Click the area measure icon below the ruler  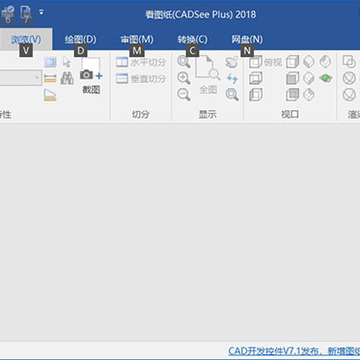pos(50,95)
